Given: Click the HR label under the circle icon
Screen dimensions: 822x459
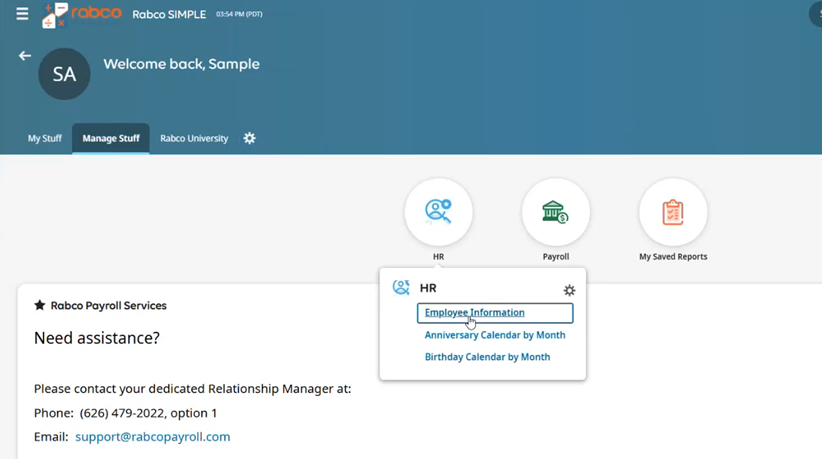Looking at the screenshot, I should [x=438, y=257].
